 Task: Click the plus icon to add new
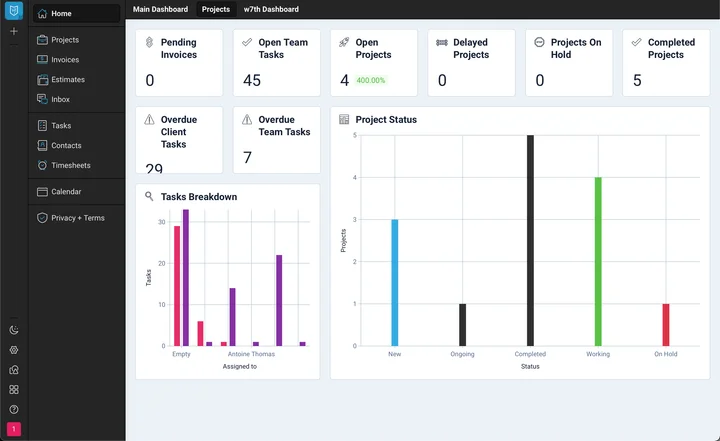click(14, 32)
